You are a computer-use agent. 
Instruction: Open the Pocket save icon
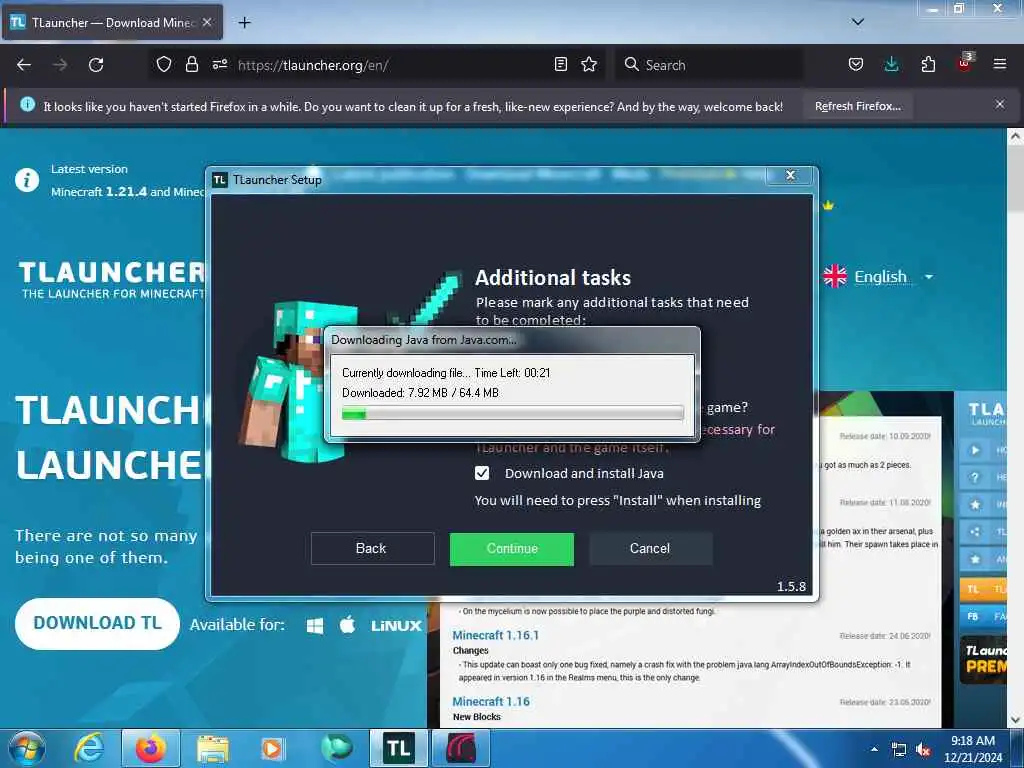tap(856, 64)
